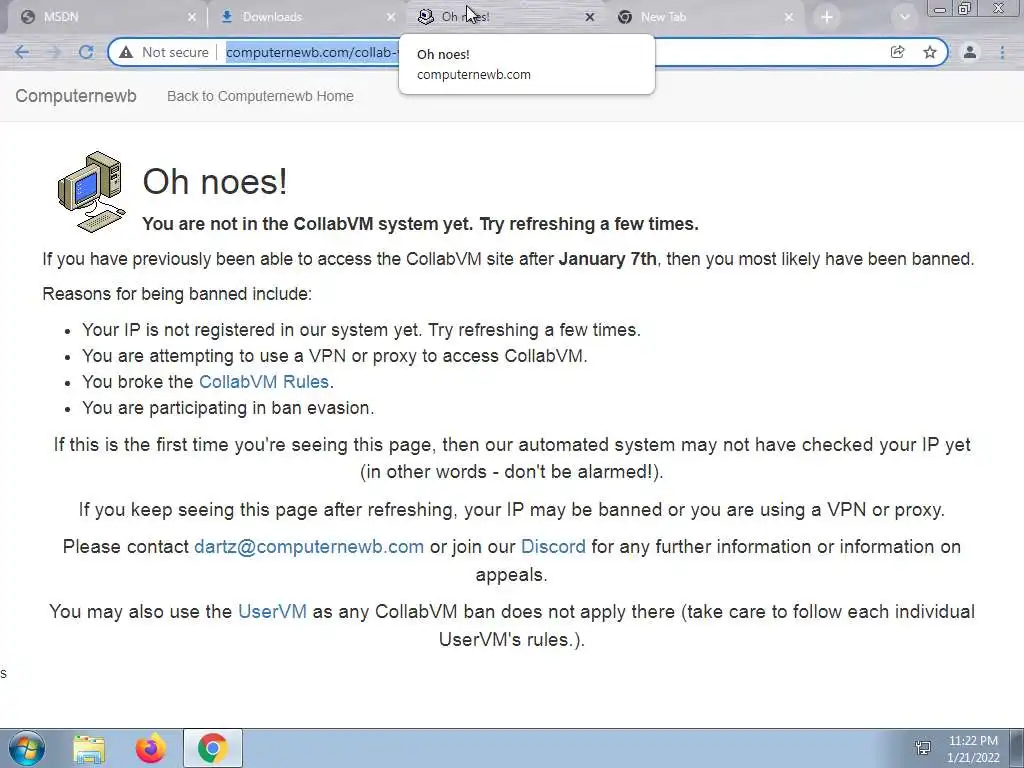This screenshot has width=1024, height=768.
Task: Click the retro computer image
Action: click(x=91, y=191)
